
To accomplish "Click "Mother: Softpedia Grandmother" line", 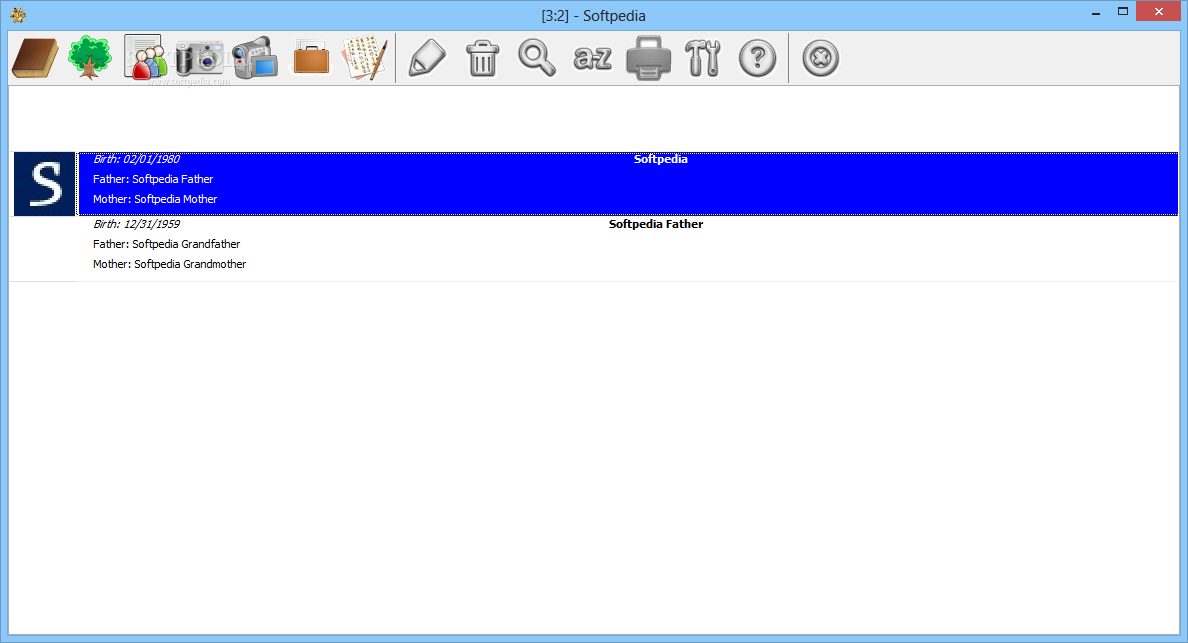I will [170, 264].
